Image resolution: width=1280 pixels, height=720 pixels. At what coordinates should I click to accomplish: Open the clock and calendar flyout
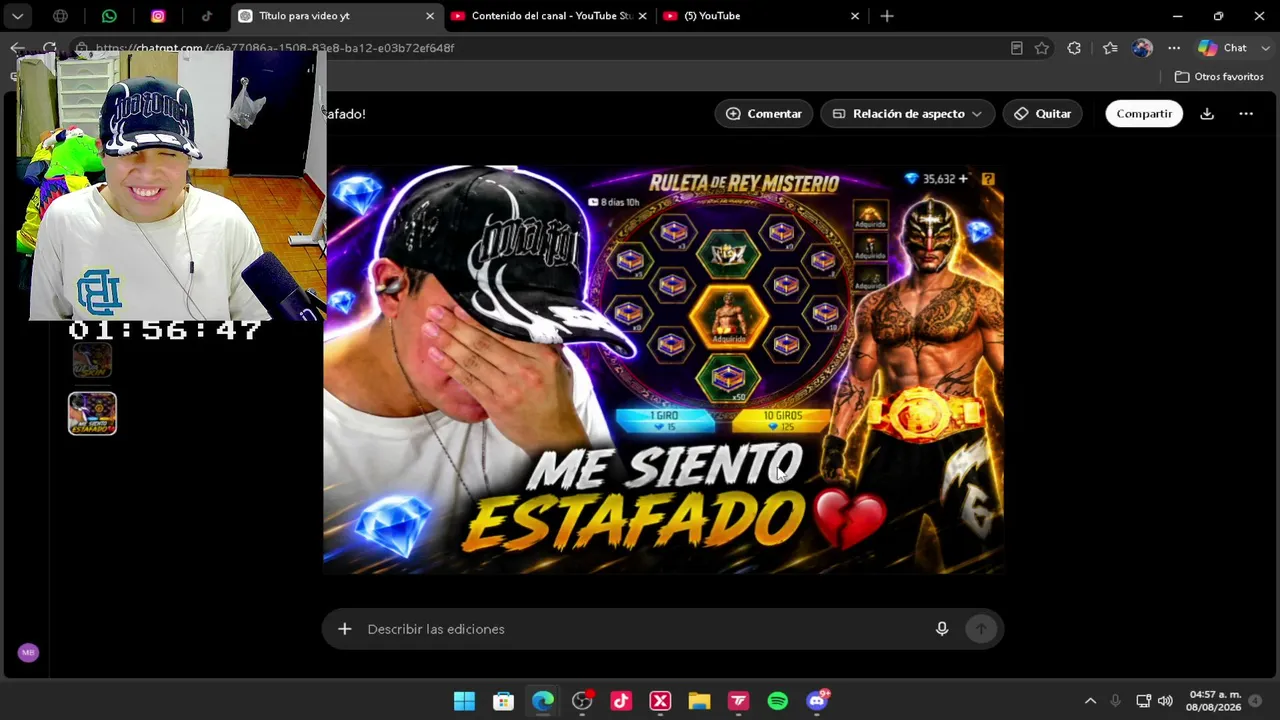[1215, 701]
